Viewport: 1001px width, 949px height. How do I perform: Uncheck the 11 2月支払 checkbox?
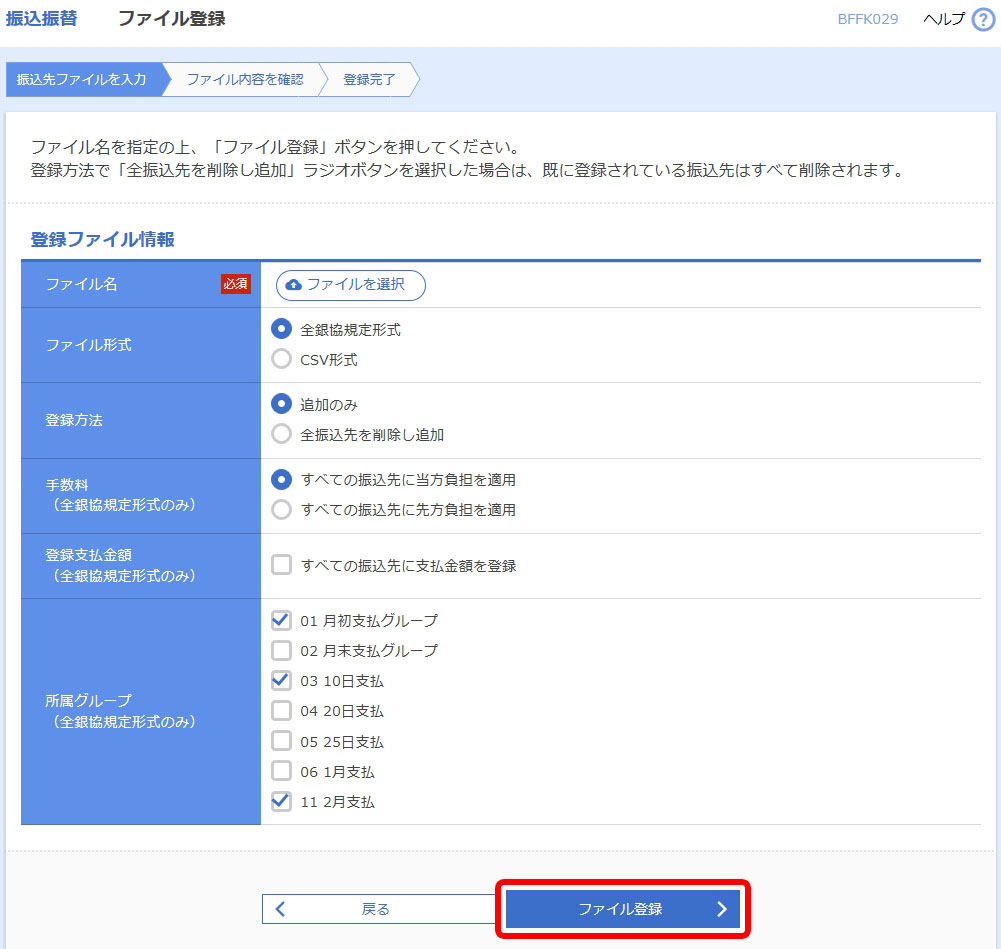pos(282,802)
